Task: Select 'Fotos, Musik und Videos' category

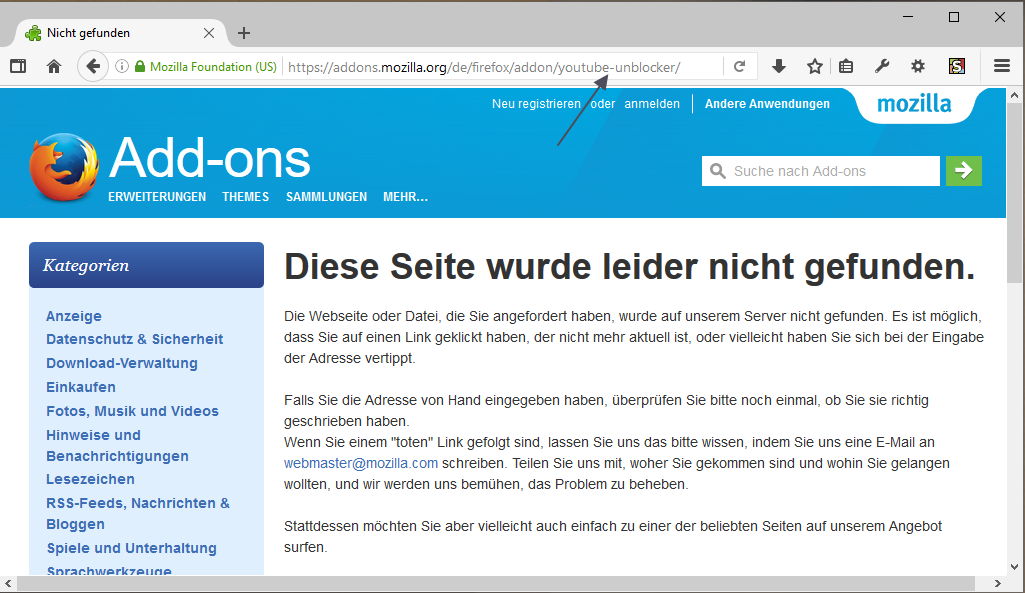Action: coord(132,411)
